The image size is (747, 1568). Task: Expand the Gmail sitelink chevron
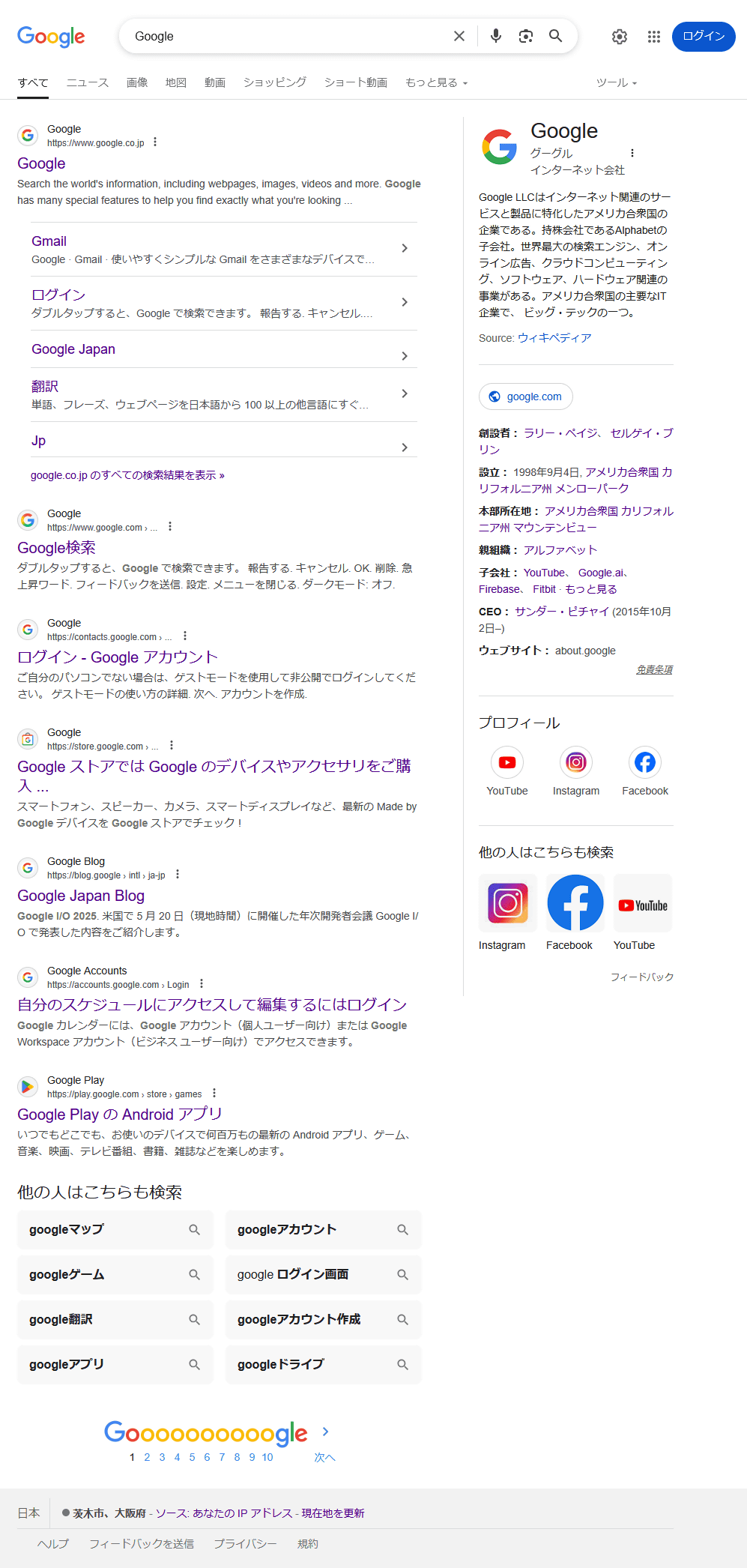pos(405,248)
